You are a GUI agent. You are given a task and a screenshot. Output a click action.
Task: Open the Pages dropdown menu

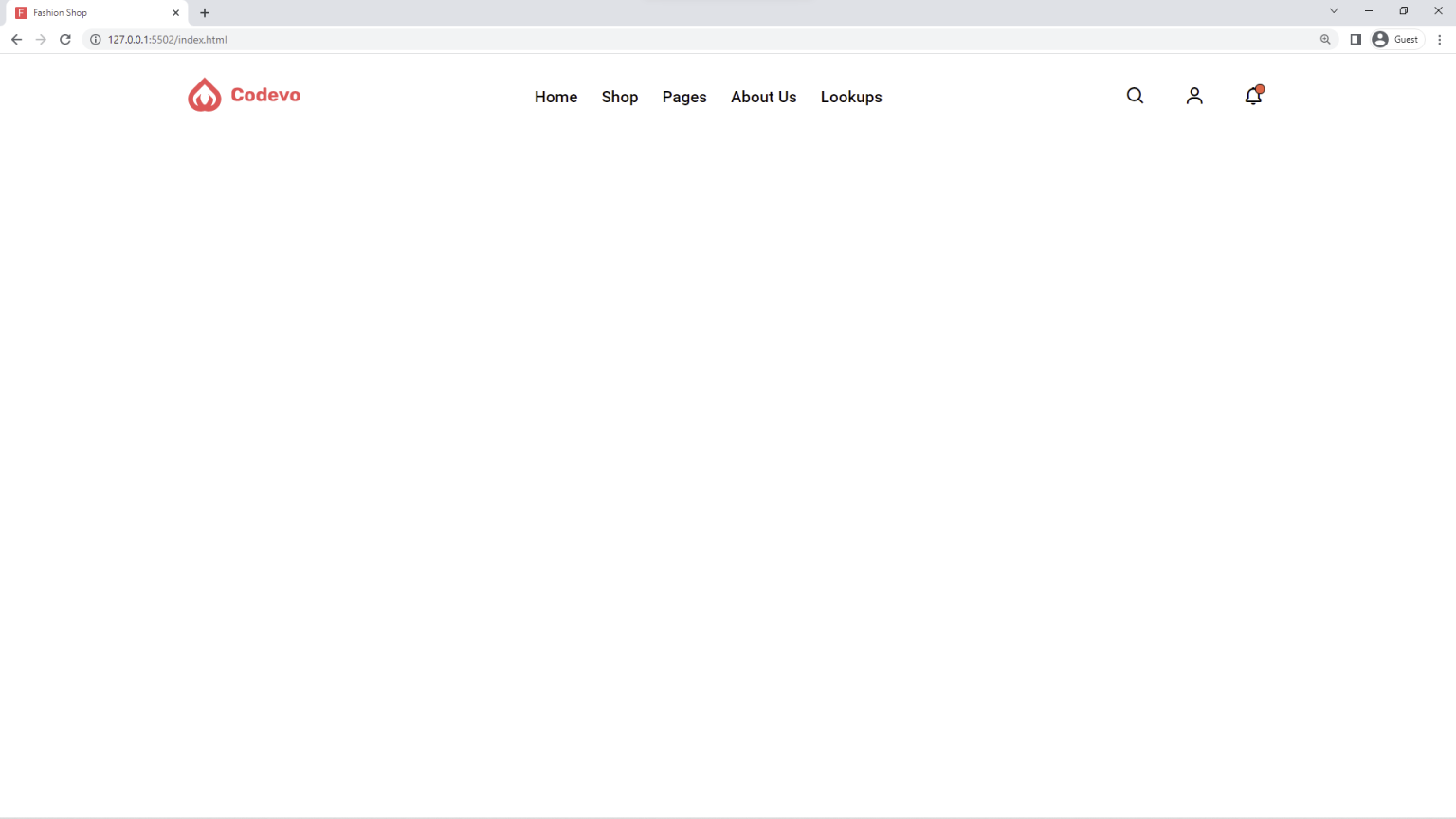click(x=684, y=97)
